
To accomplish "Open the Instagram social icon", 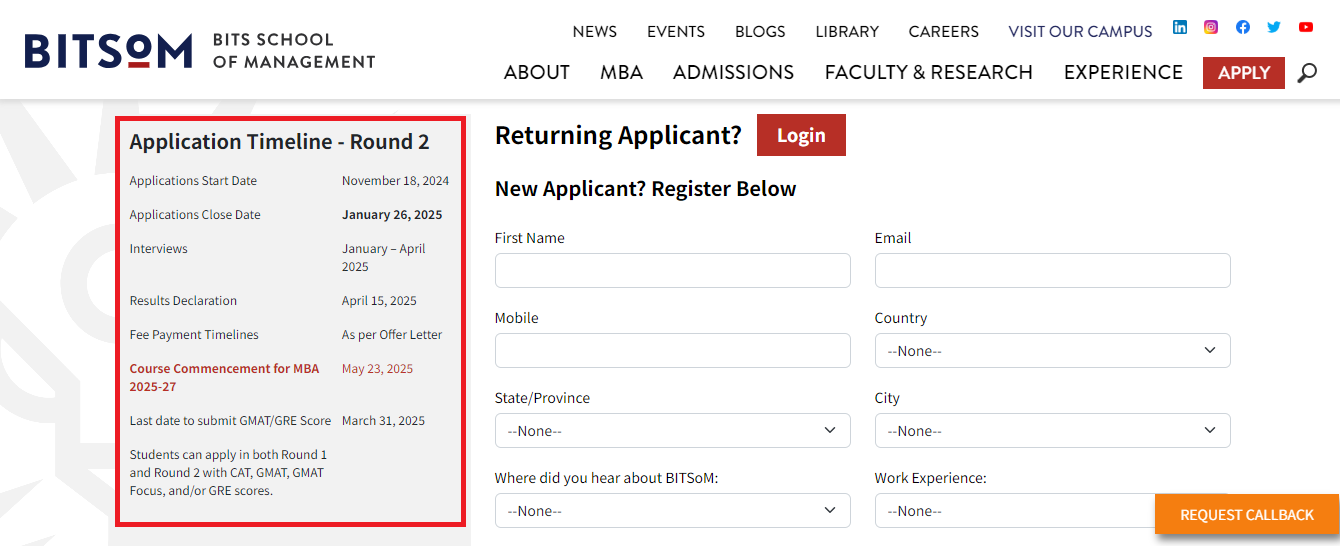I will tap(1211, 27).
